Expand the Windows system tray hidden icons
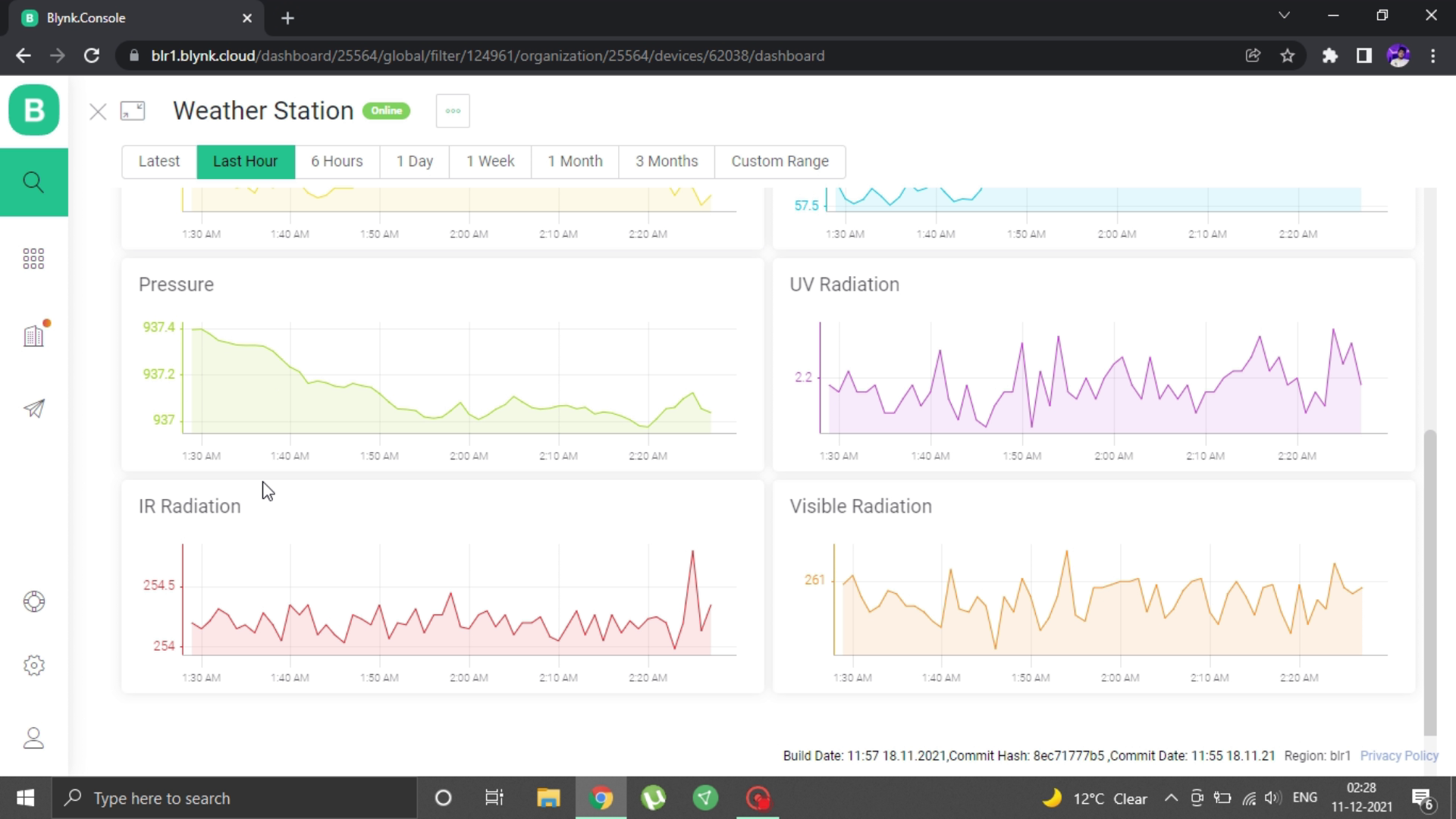 1171,798
